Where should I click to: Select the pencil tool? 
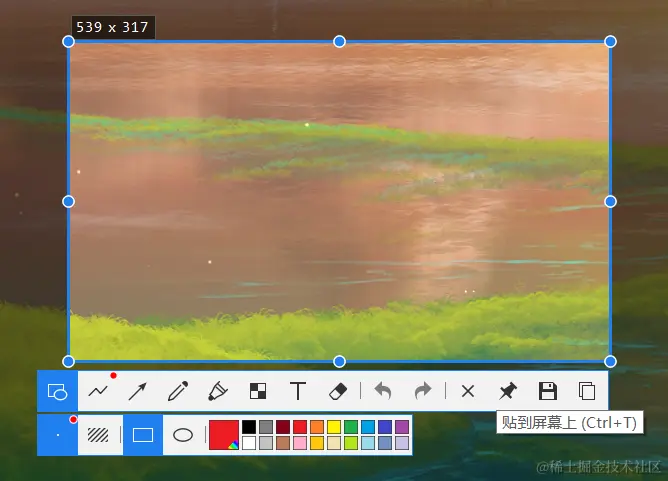point(178,391)
